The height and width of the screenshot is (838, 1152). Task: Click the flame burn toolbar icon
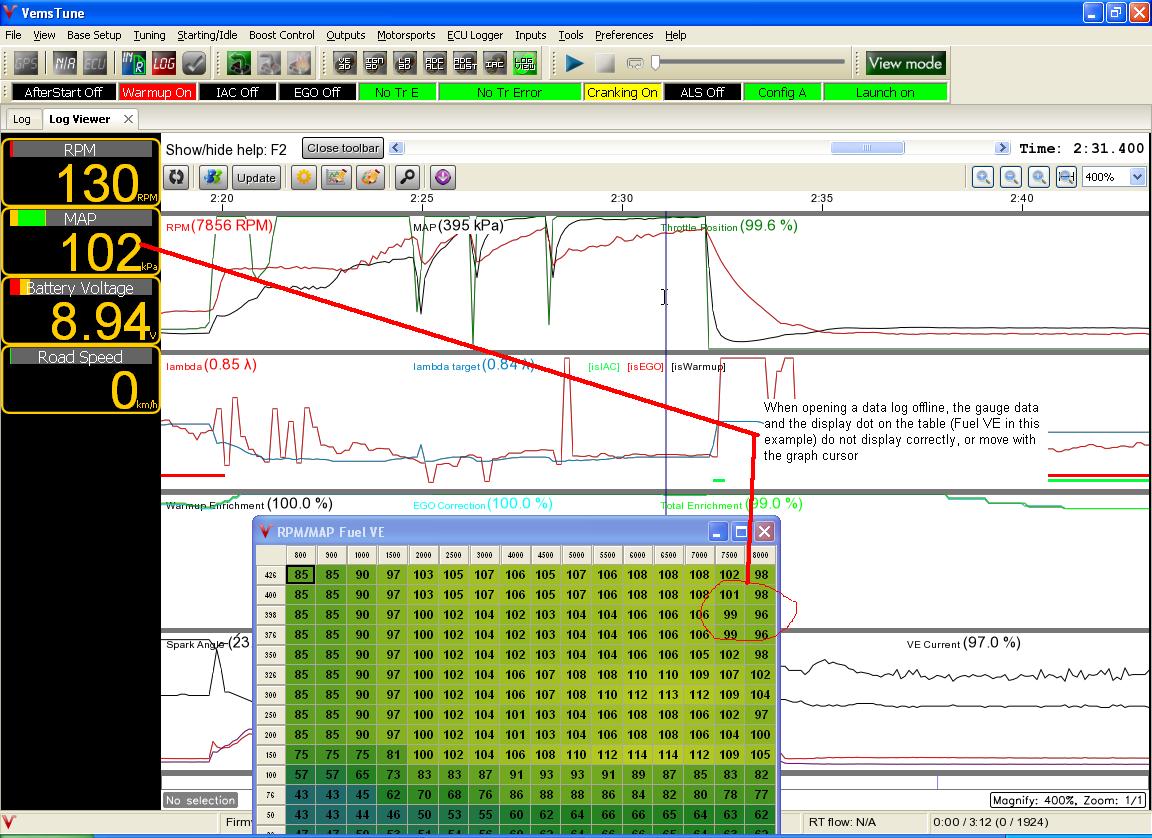(298, 63)
